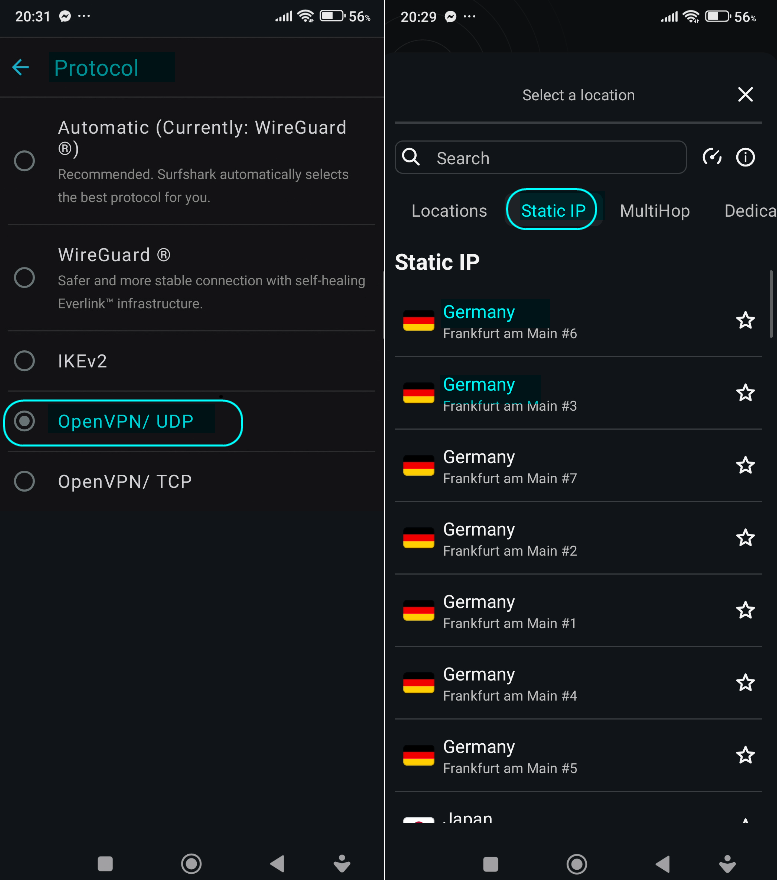
Task: Tap German flag for Frankfurt #6
Action: click(418, 320)
